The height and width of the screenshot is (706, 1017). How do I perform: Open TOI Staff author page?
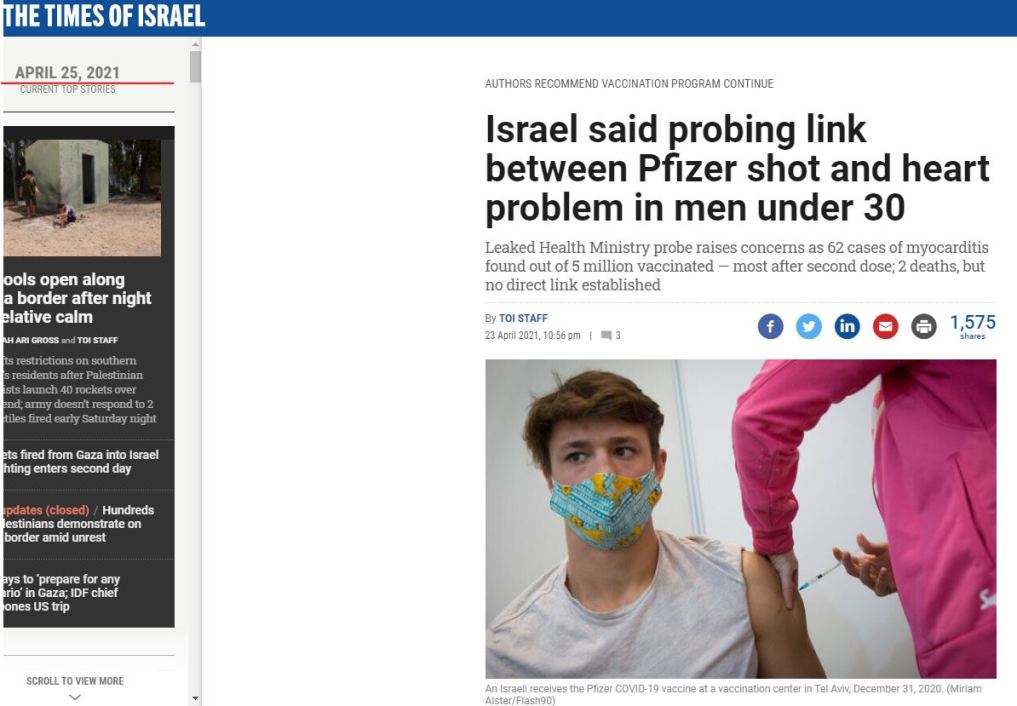click(x=523, y=318)
